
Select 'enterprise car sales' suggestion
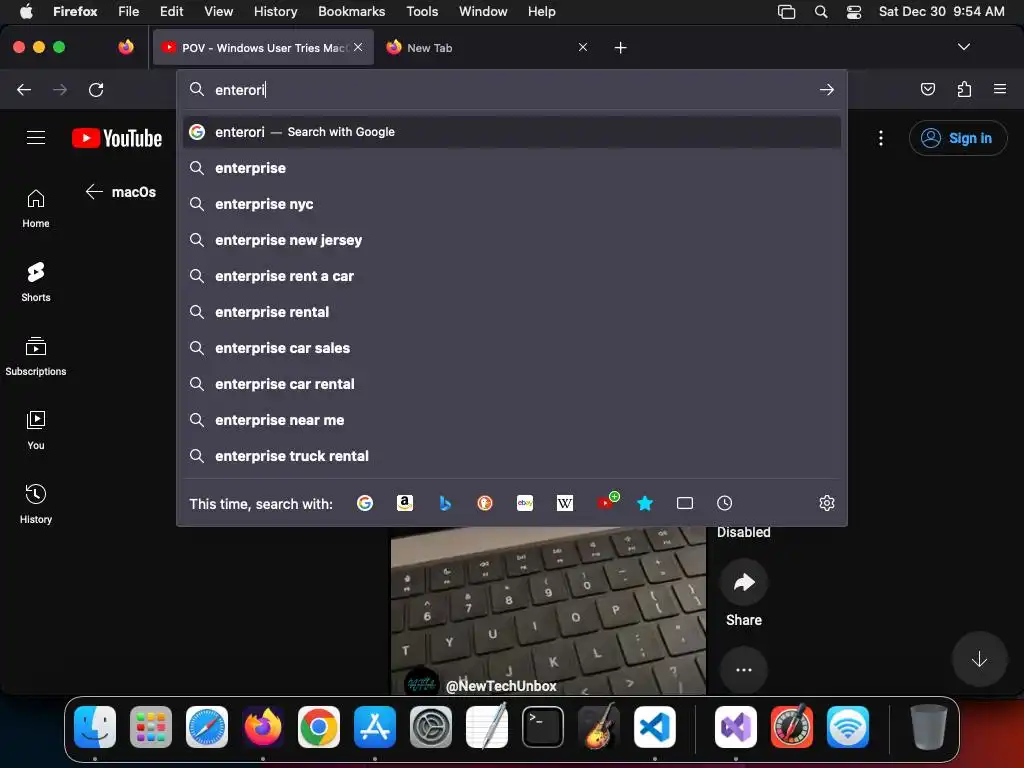[511, 347]
